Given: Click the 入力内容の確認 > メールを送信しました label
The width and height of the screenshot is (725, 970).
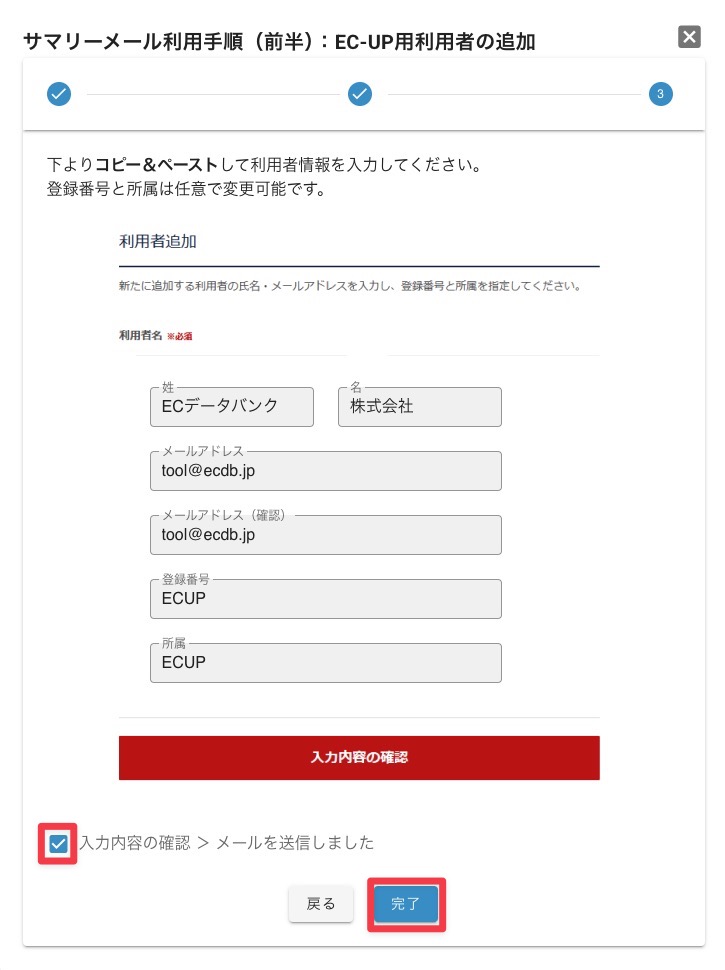Looking at the screenshot, I should coord(227,843).
